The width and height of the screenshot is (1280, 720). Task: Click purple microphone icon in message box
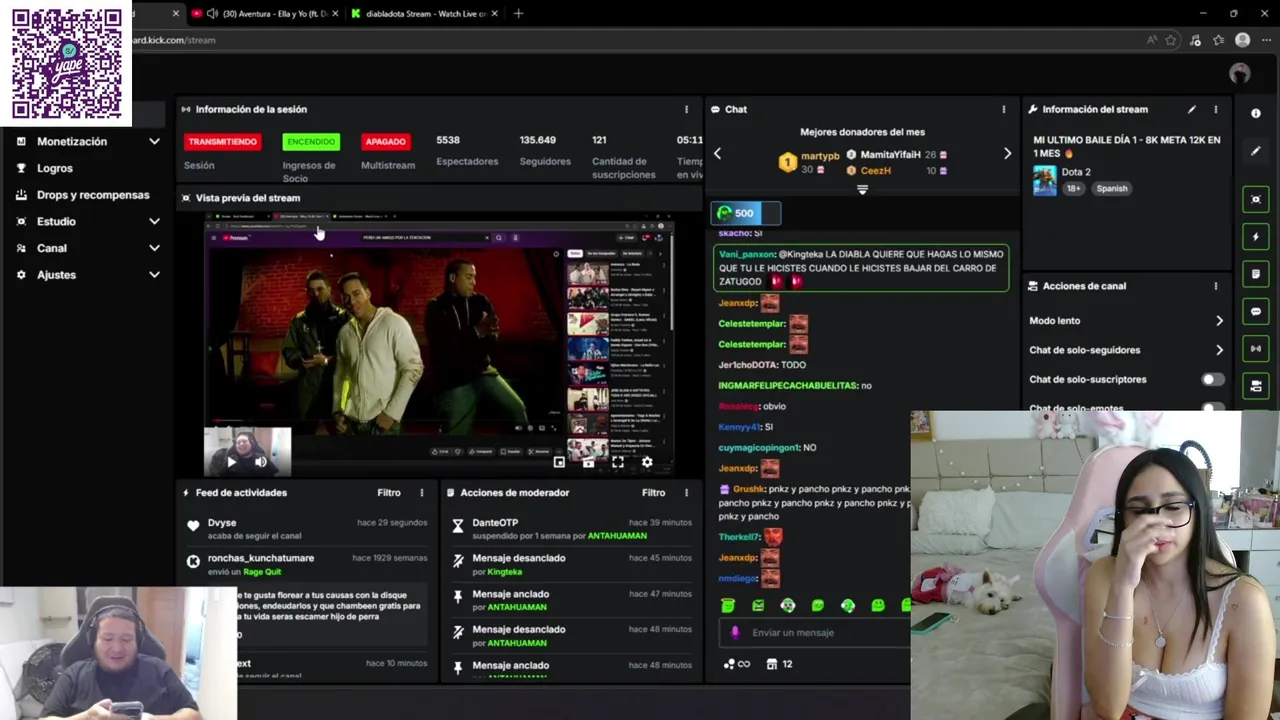pos(735,632)
